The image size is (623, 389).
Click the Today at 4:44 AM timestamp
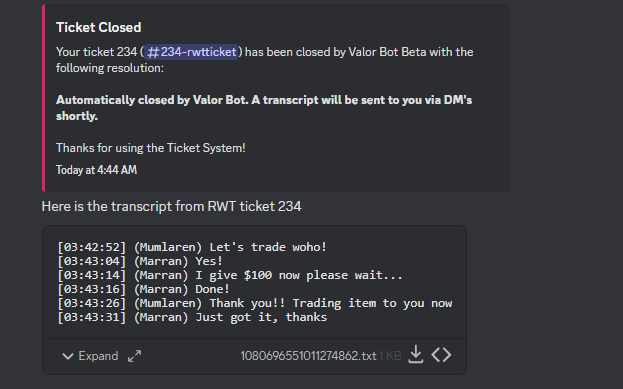pos(96,170)
